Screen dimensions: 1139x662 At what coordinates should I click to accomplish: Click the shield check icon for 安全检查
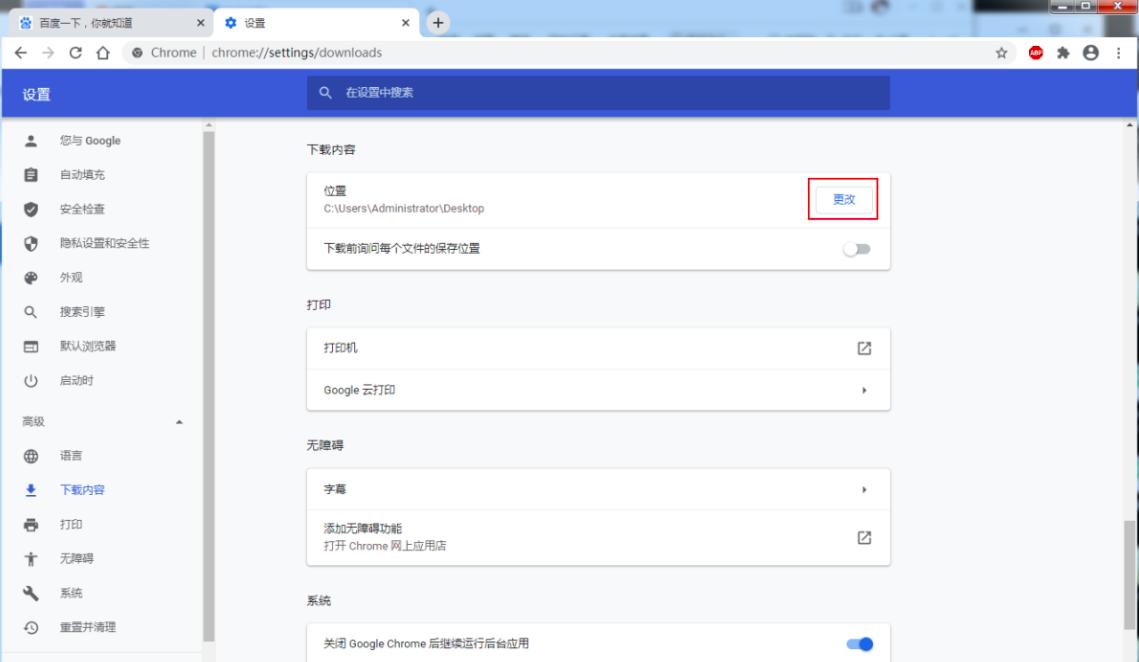(x=31, y=209)
